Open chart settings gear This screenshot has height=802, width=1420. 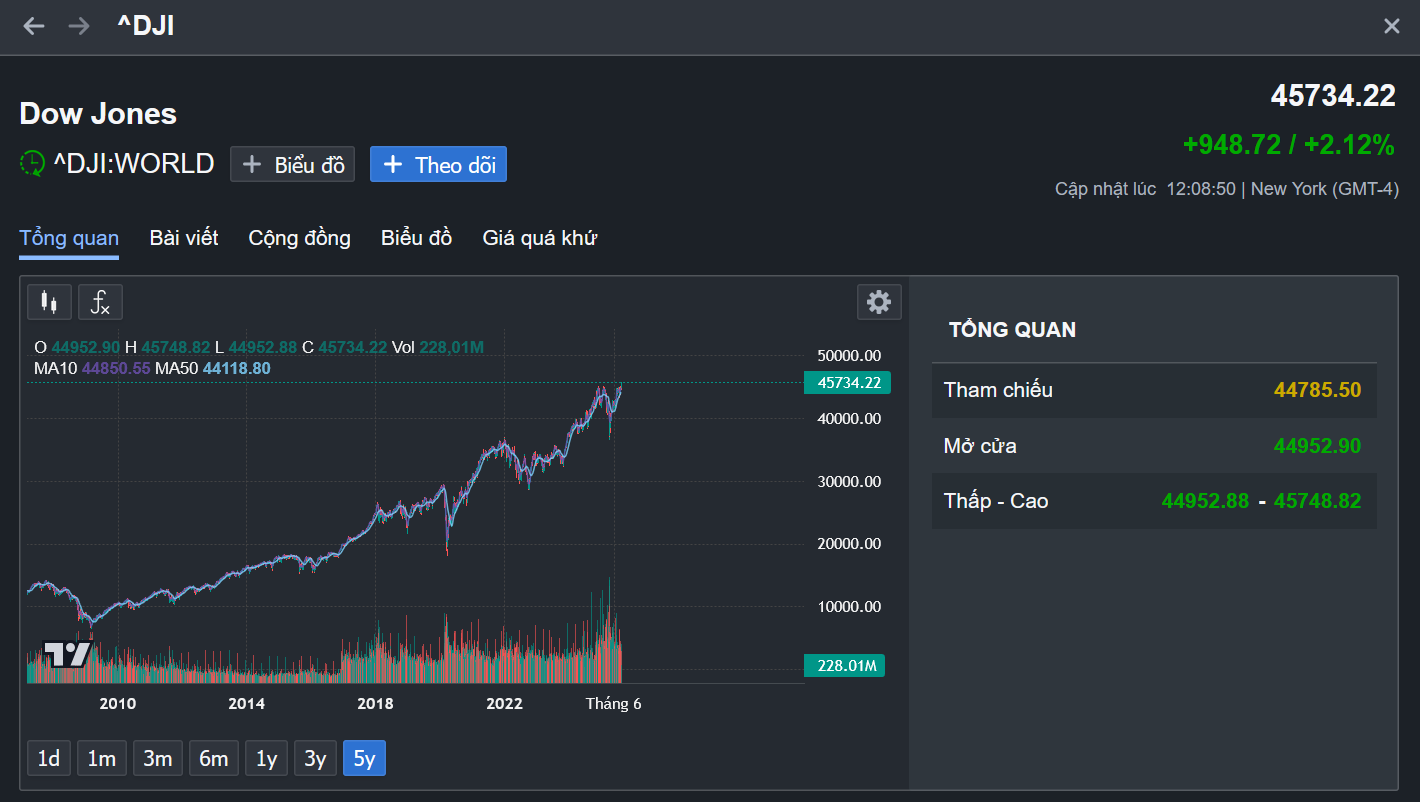point(879,301)
